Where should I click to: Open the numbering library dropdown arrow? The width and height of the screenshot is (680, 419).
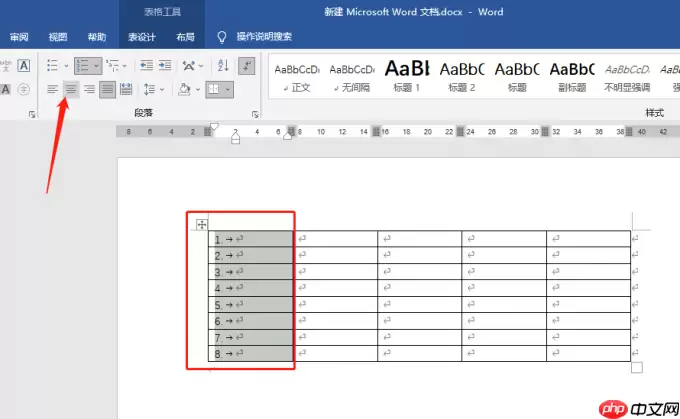point(96,66)
